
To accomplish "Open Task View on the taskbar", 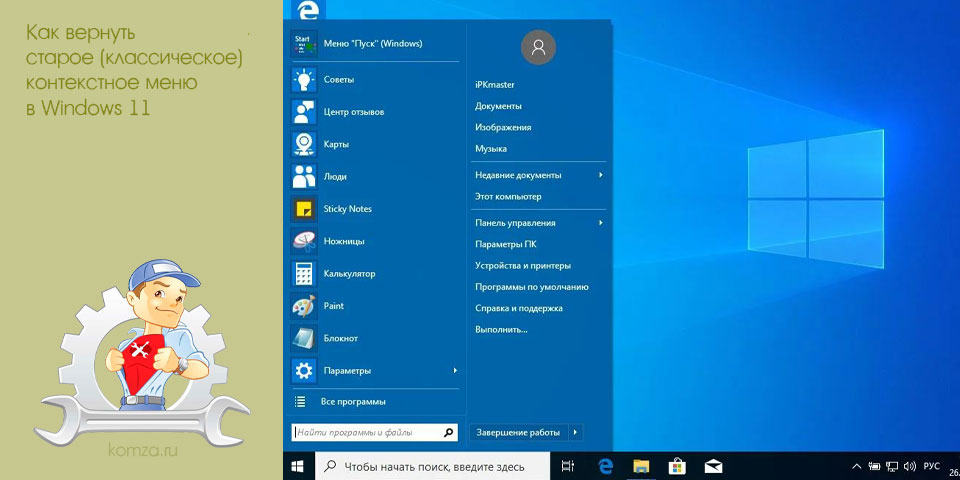I will tap(568, 467).
